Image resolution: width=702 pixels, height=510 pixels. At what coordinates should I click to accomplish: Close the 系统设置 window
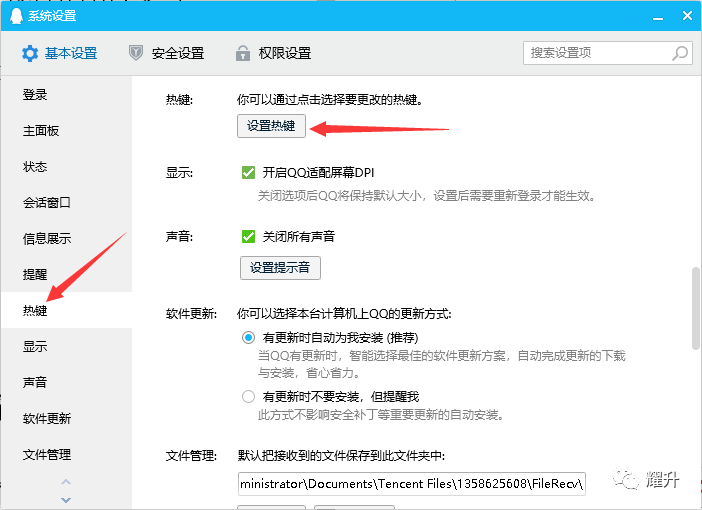(x=688, y=16)
